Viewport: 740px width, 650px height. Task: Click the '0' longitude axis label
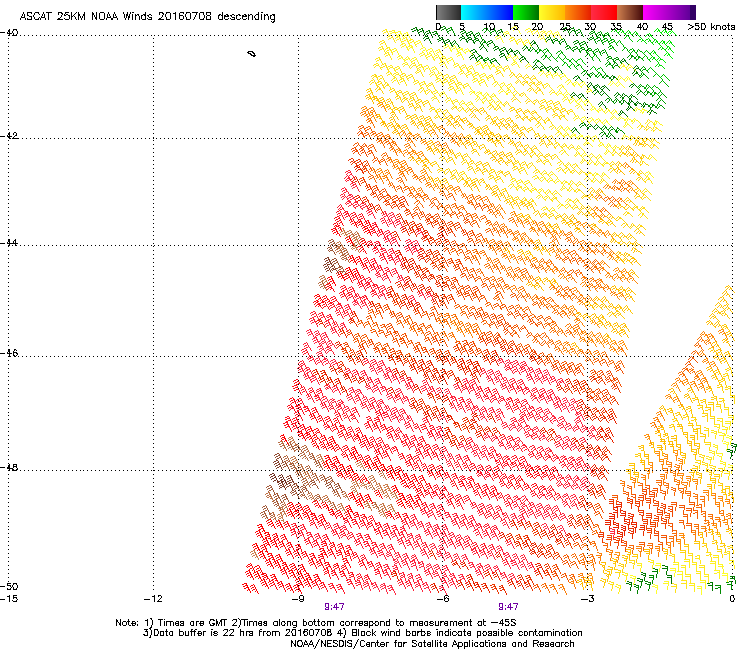coord(732,599)
